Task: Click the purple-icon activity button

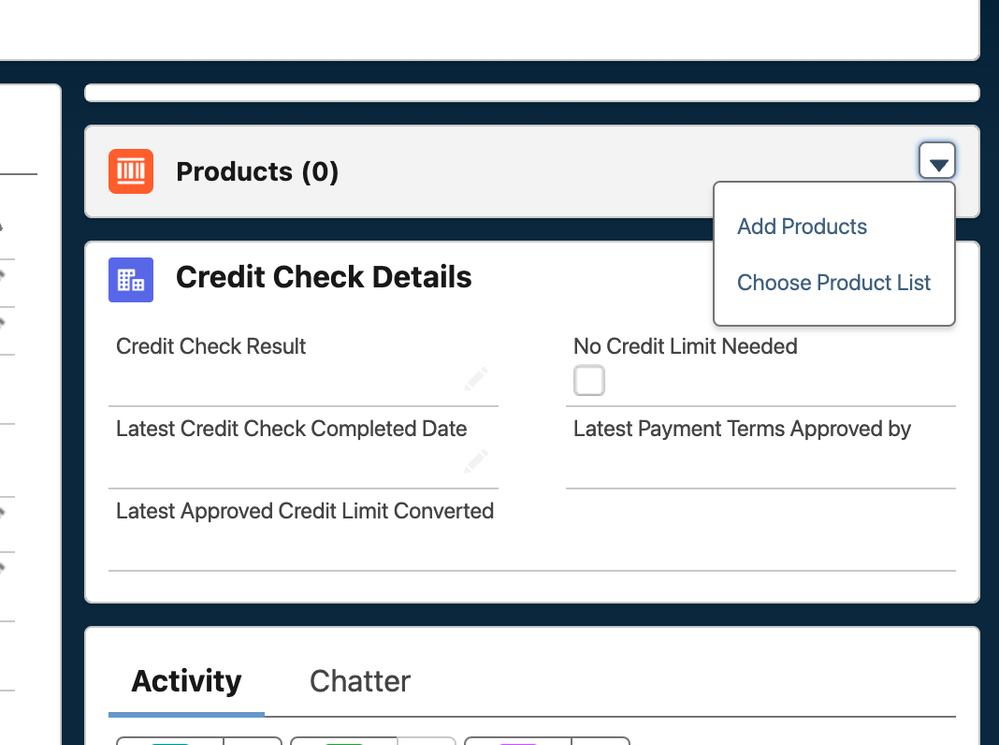Action: 518,741
